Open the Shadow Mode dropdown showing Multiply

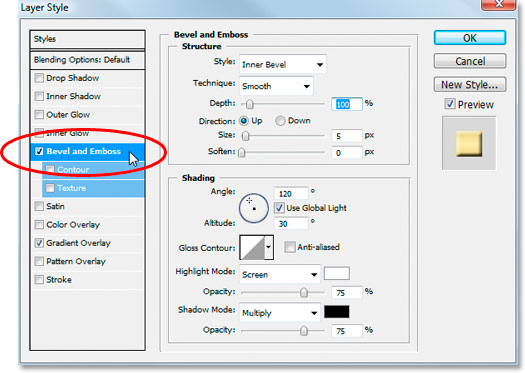click(x=280, y=313)
